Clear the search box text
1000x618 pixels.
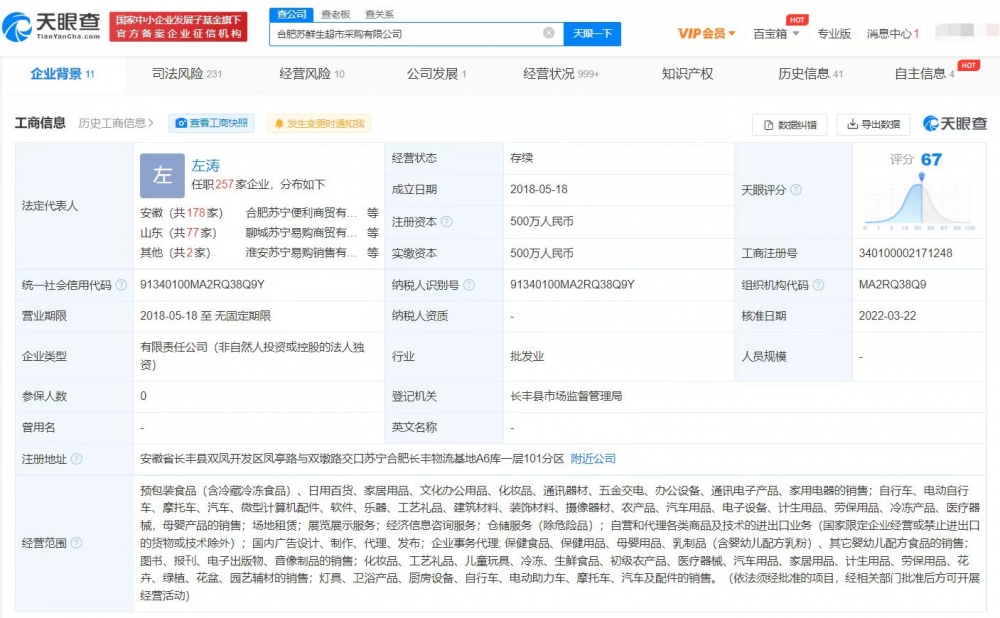548,33
